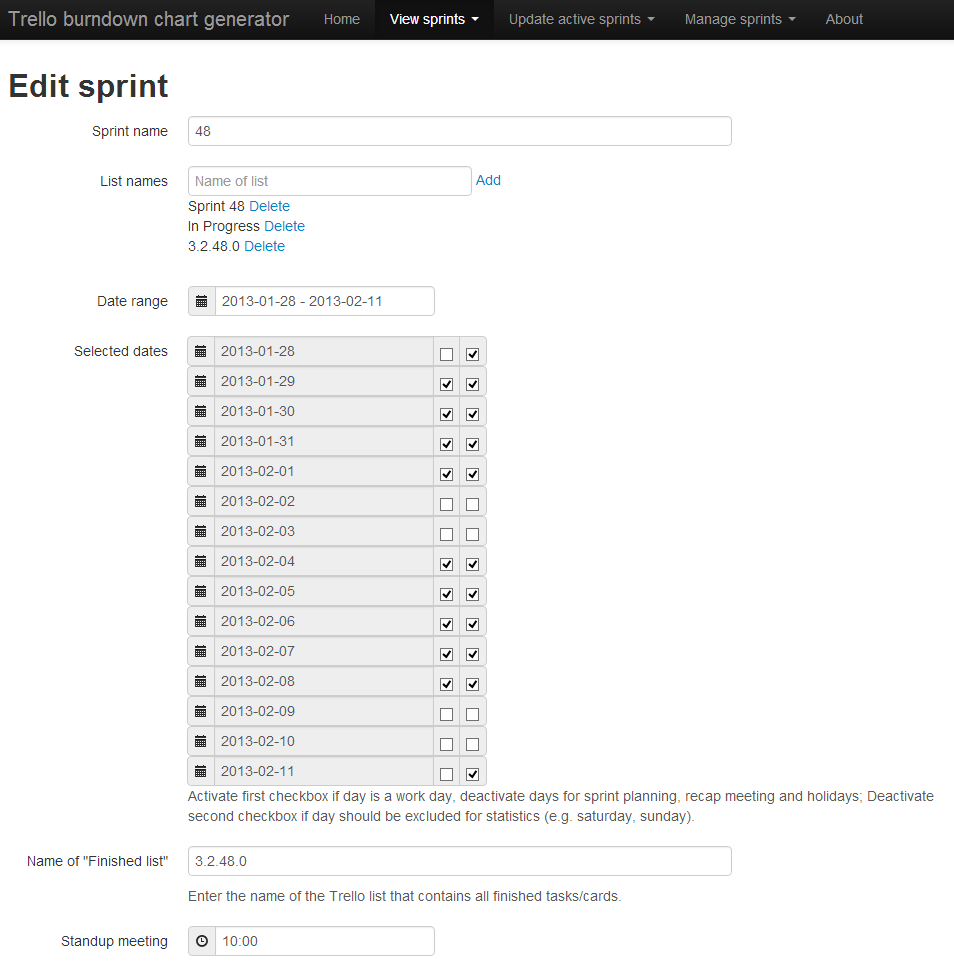
Task: Check work day checkbox for 2013-02-09
Action: 446,714
